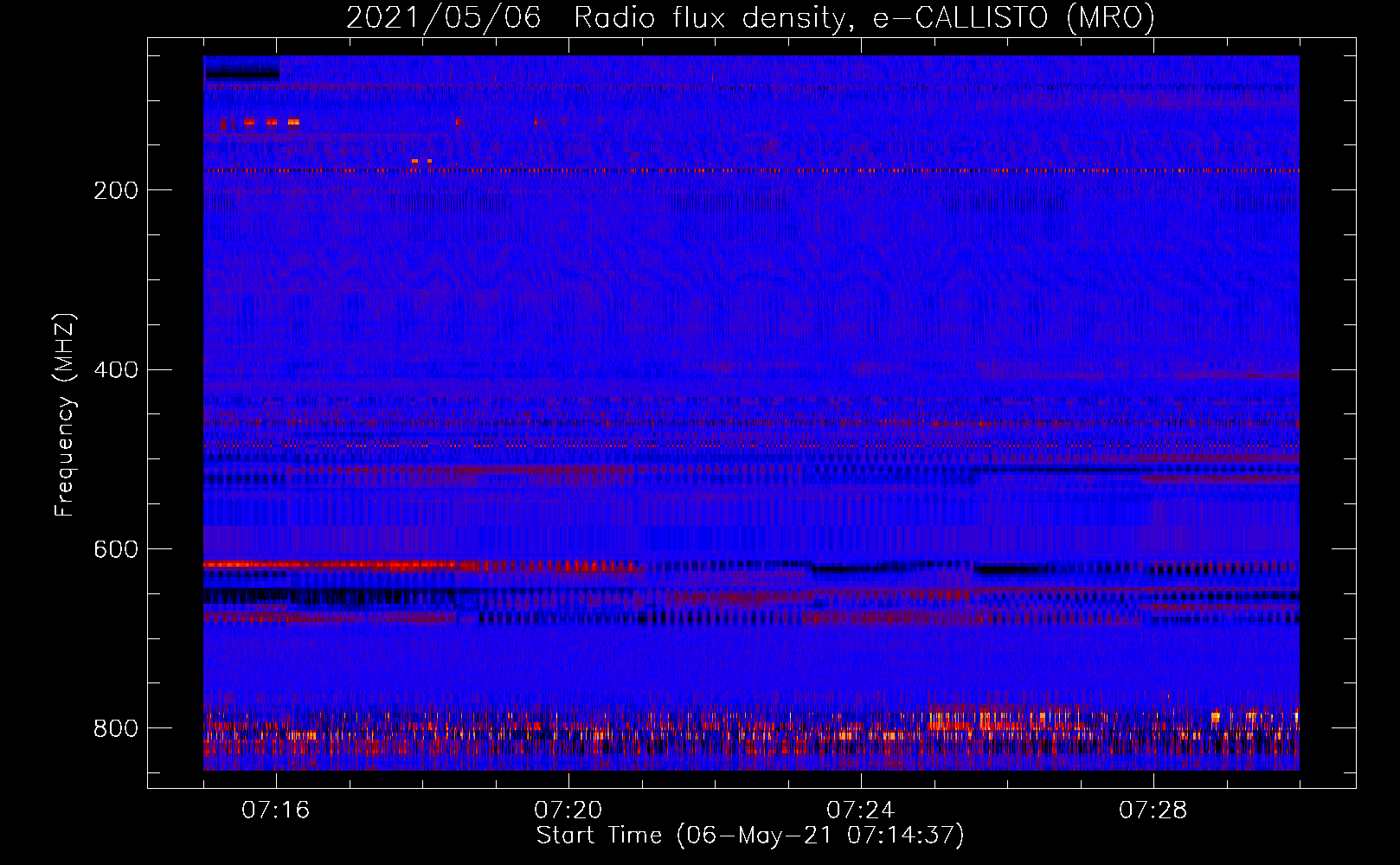Screen dimensions: 1400x865
Task: Click the "800" frequency tick label
Action: (x=115, y=728)
